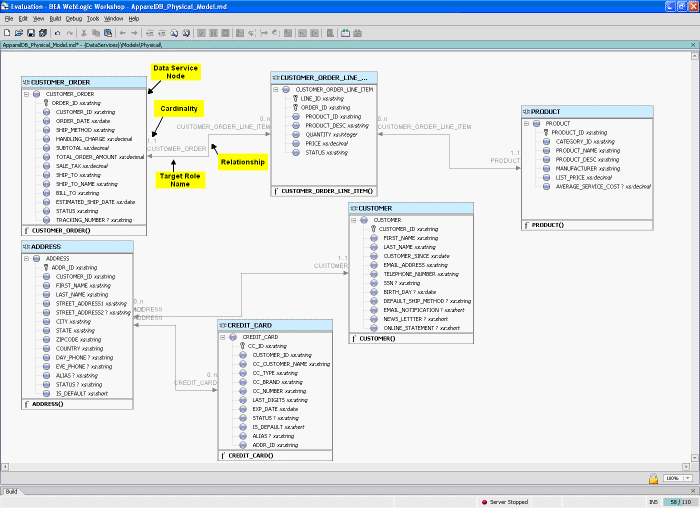Click the Save All toolbar icon
Viewport: 700px width, 508px height.
pos(43,33)
